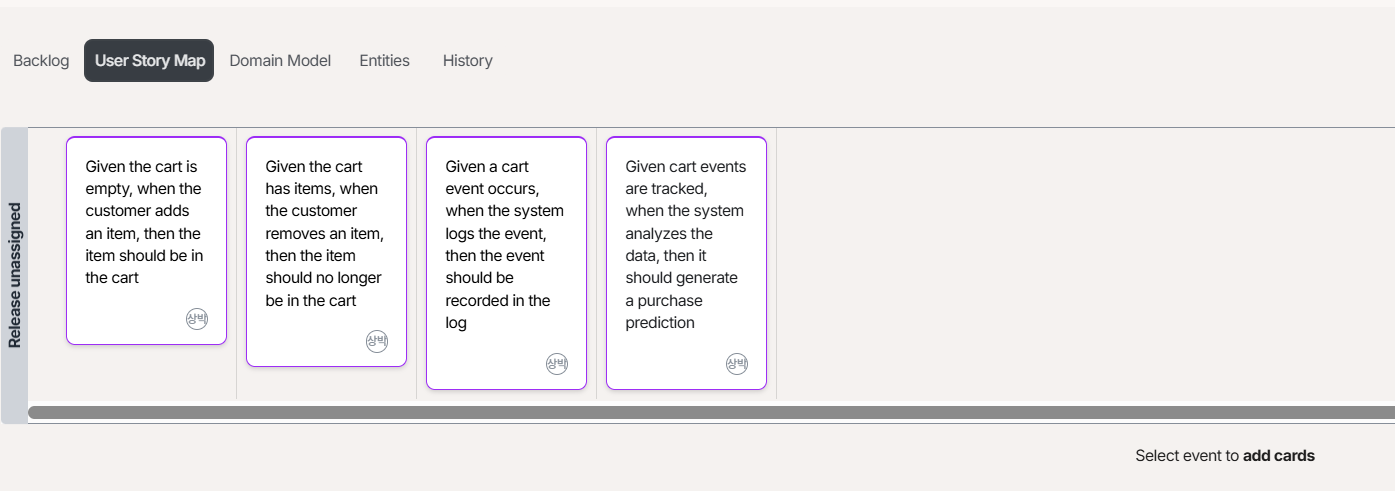Click empty column right of prediction card
This screenshot has width=1395, height=491.
coord(1080,262)
